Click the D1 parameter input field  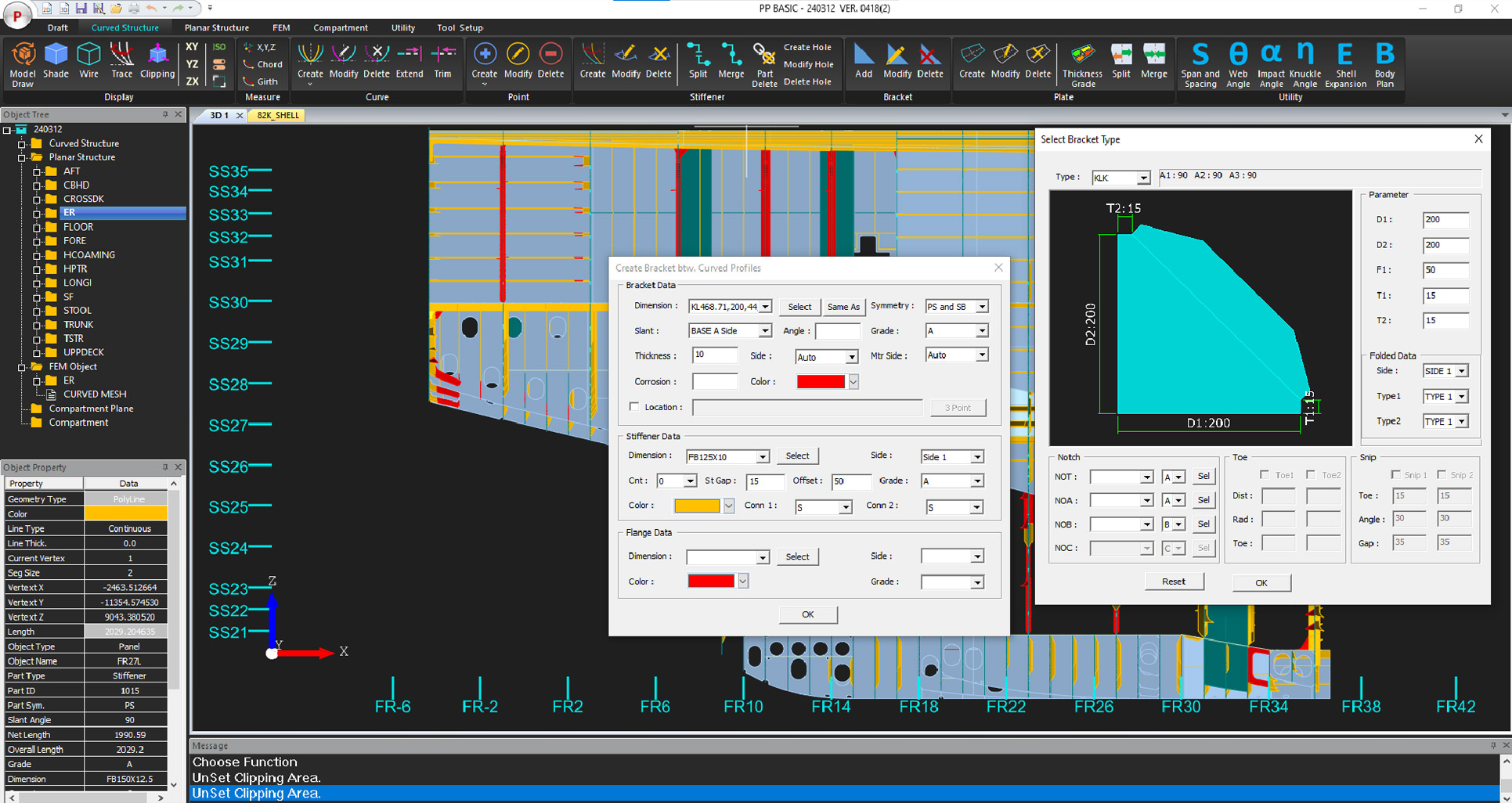coord(1445,220)
